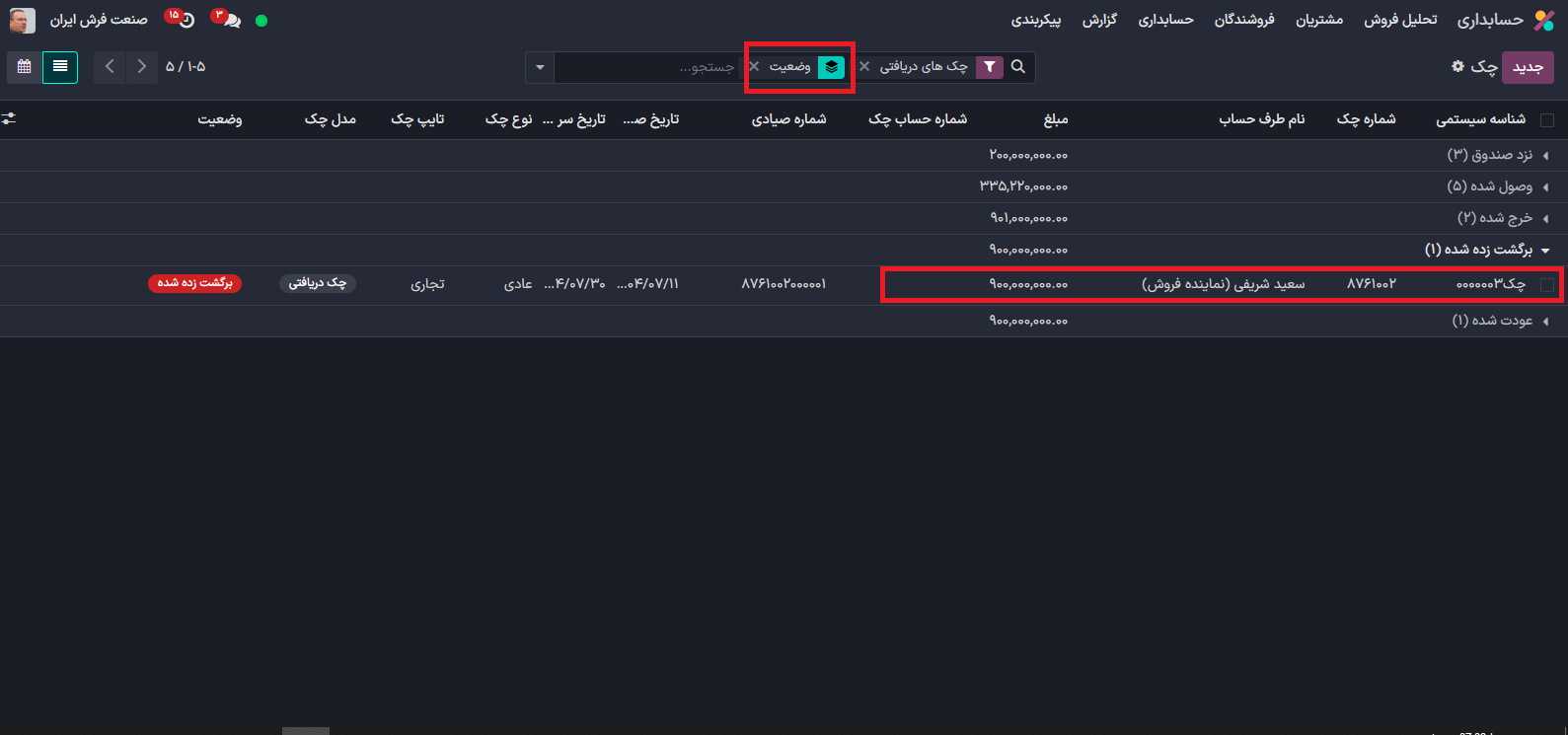
Task: Check the row چک۰۰۰۰۰۰۳ checkbox
Action: (1546, 284)
